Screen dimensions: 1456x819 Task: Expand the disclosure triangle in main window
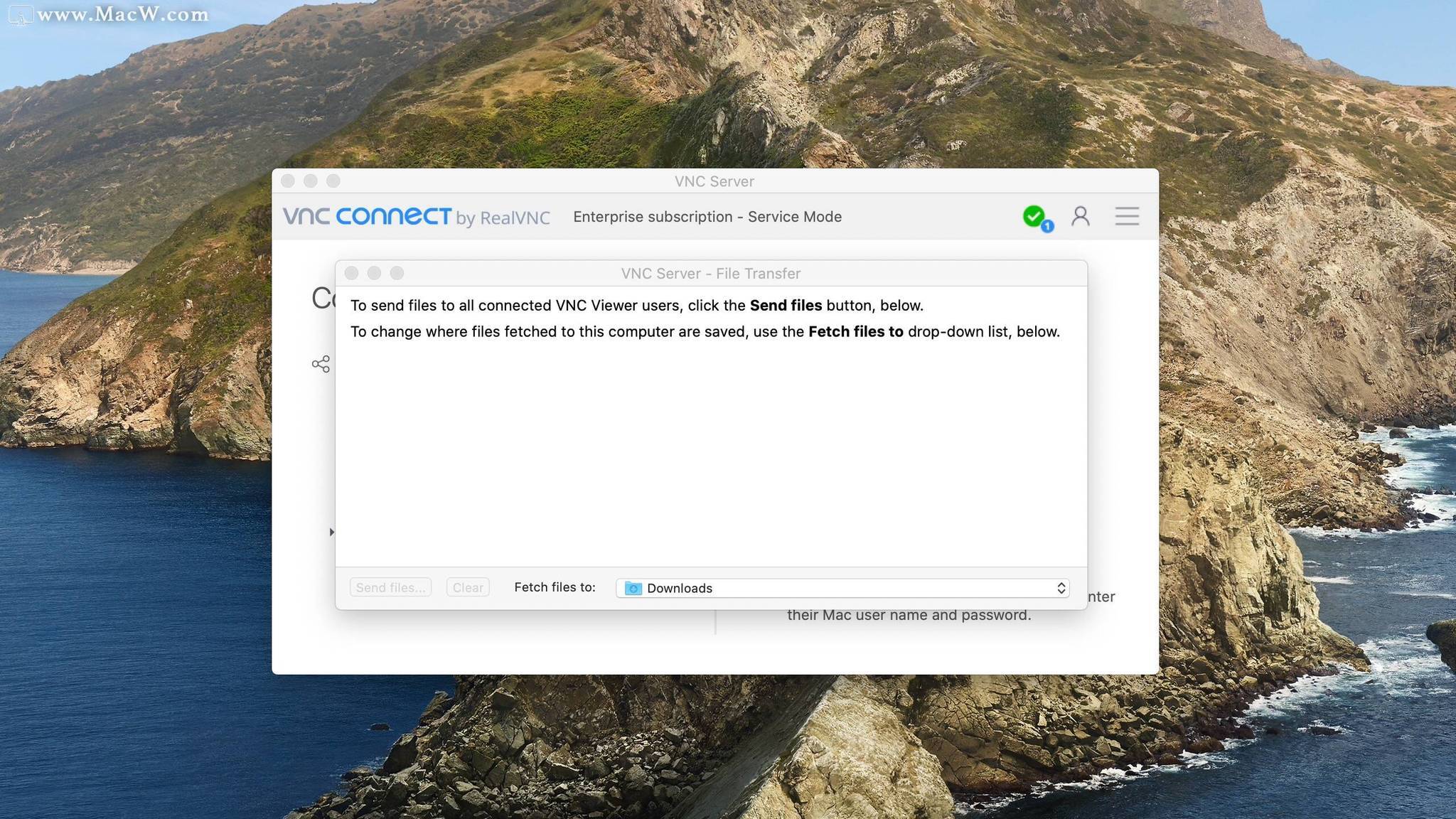pos(331,532)
